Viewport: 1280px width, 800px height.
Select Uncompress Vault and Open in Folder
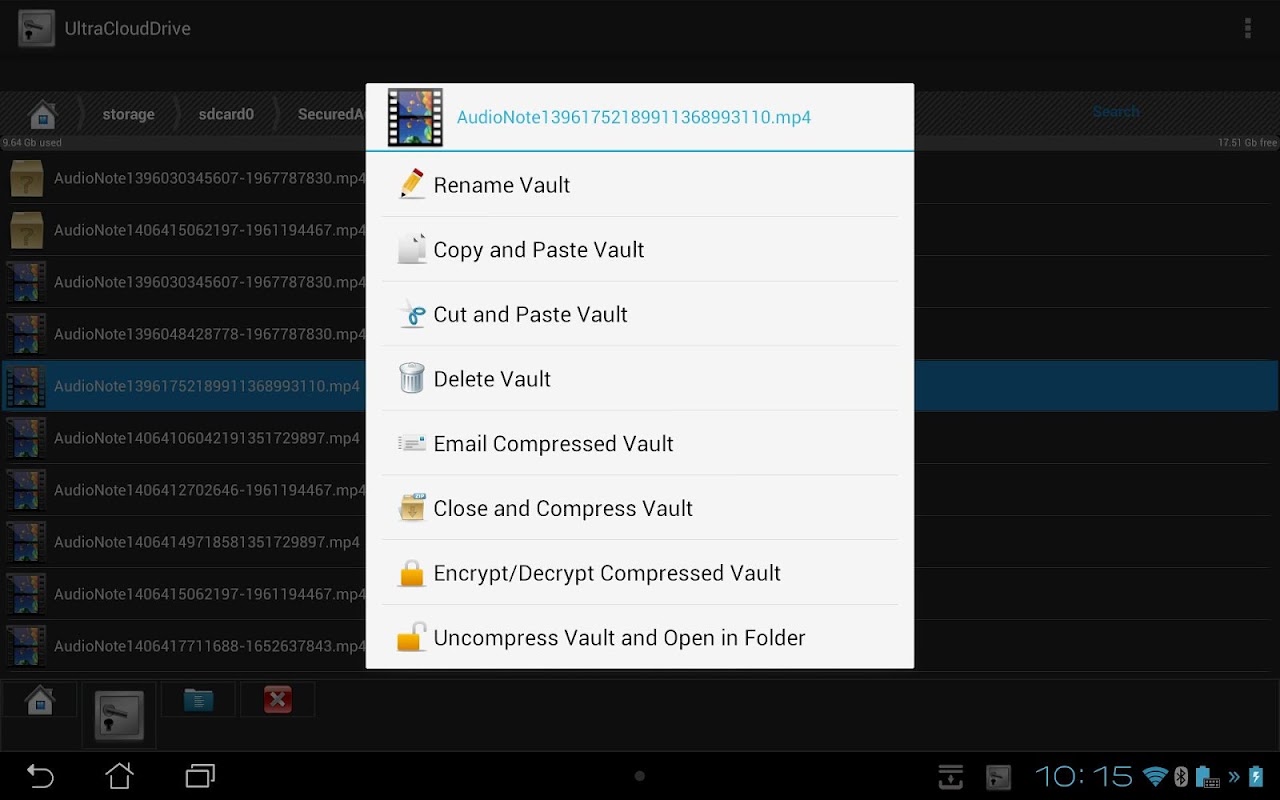(640, 638)
